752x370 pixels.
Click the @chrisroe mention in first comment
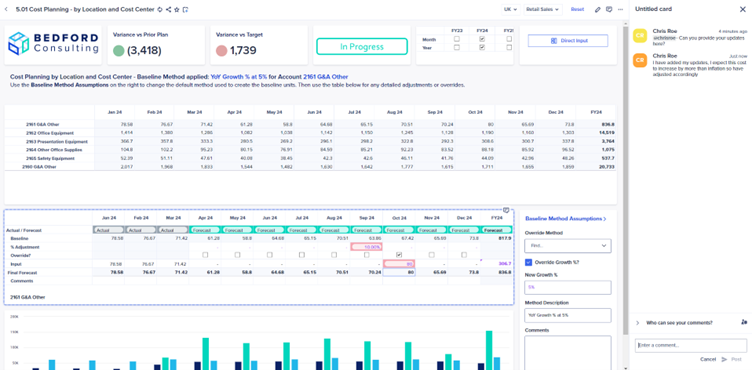click(664, 37)
